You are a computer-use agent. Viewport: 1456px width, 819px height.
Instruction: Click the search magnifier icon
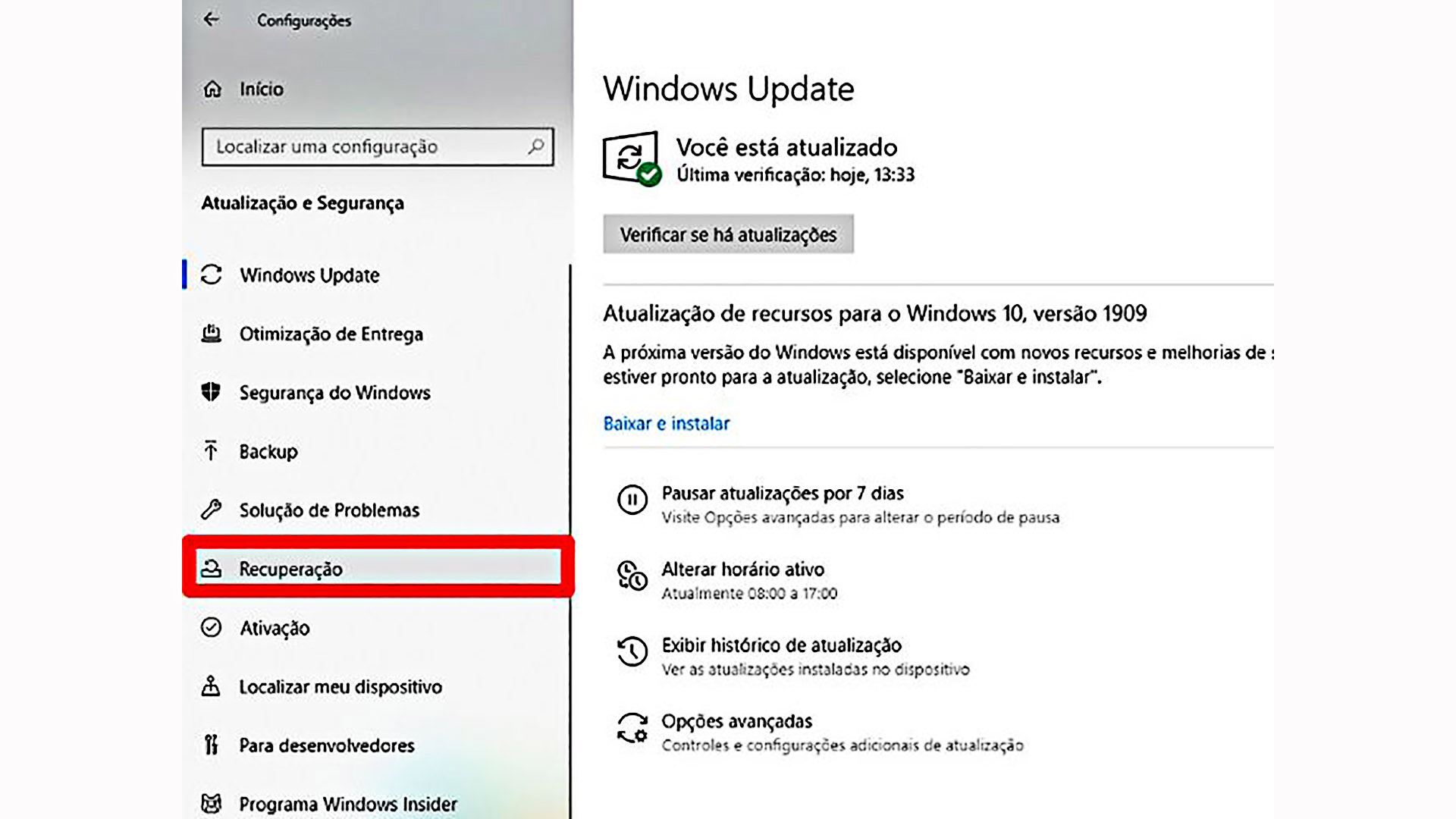(536, 146)
